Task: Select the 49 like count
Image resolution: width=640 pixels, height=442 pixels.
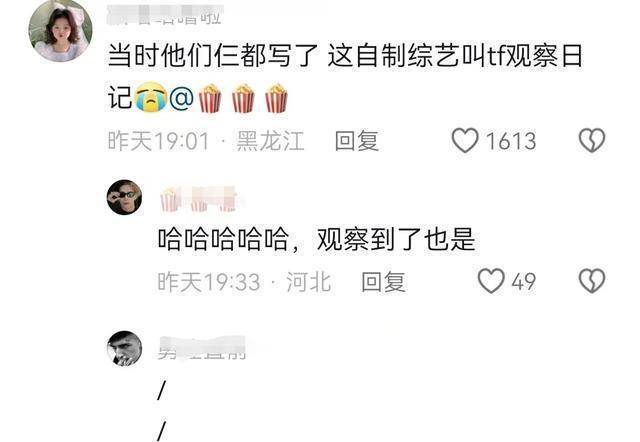Action: pos(524,282)
